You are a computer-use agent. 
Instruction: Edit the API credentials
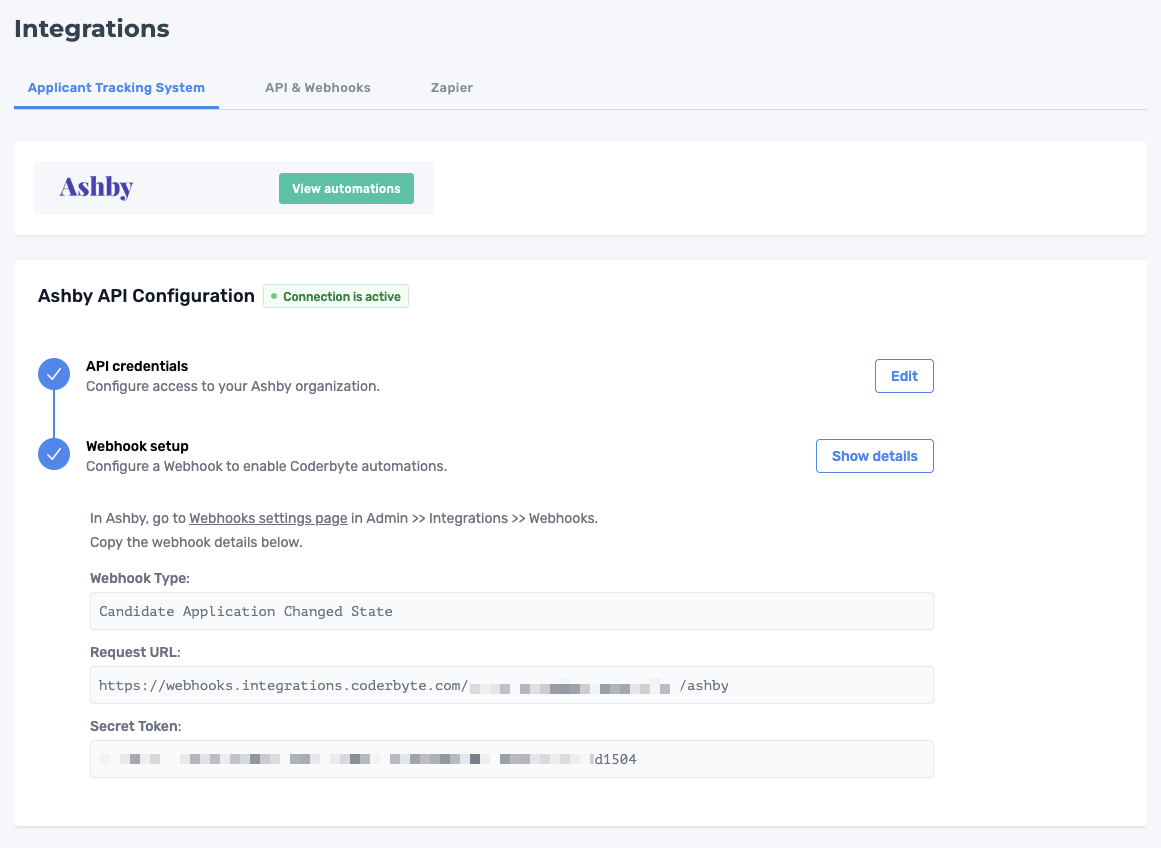tap(904, 376)
